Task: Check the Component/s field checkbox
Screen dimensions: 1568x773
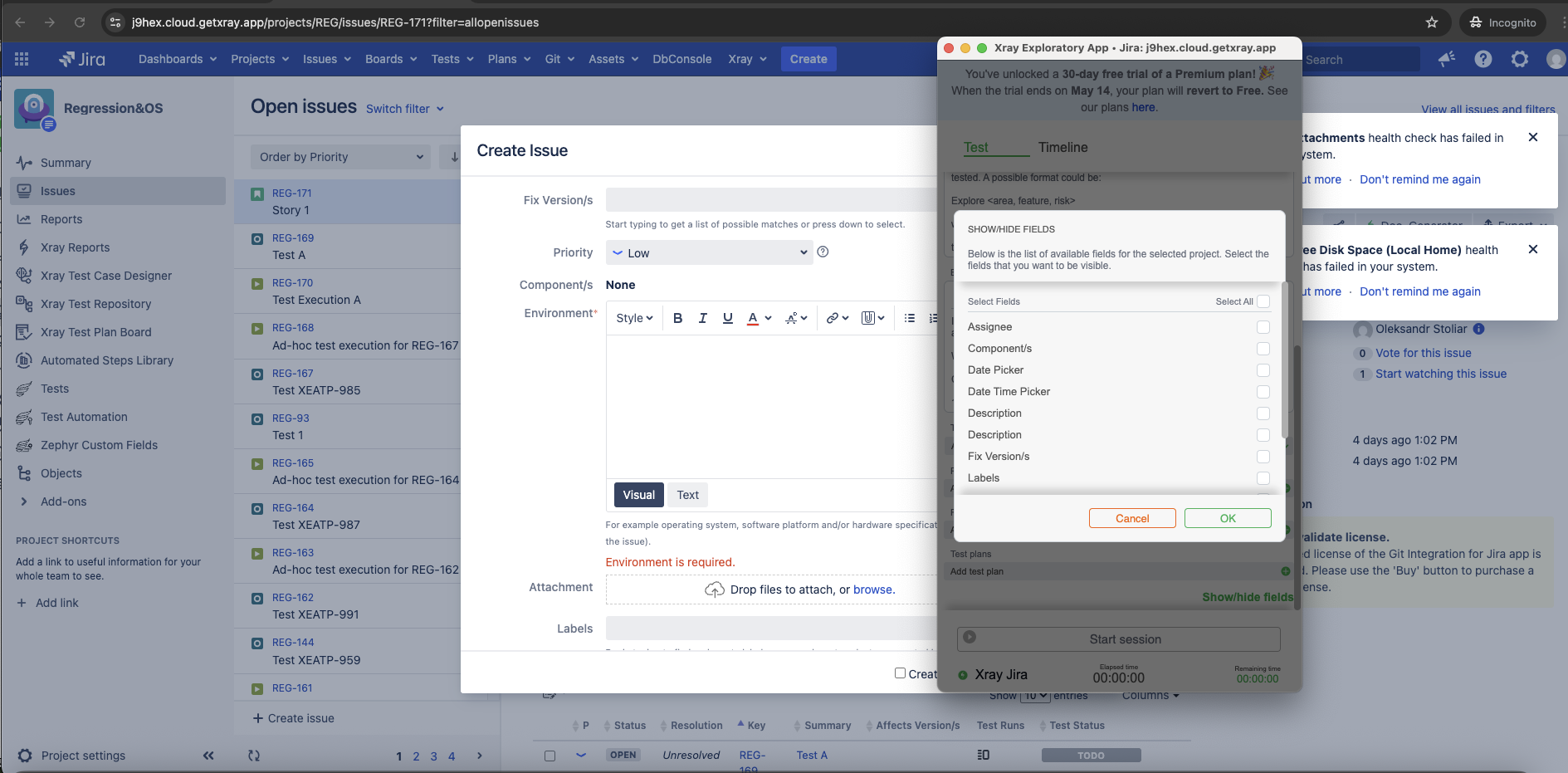Action: coord(1263,349)
